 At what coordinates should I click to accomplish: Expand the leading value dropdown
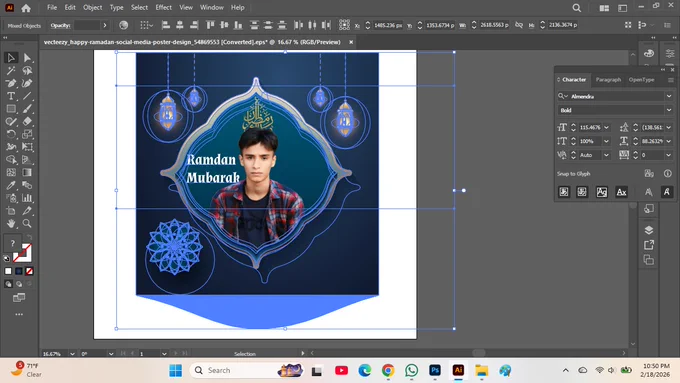pos(669,128)
